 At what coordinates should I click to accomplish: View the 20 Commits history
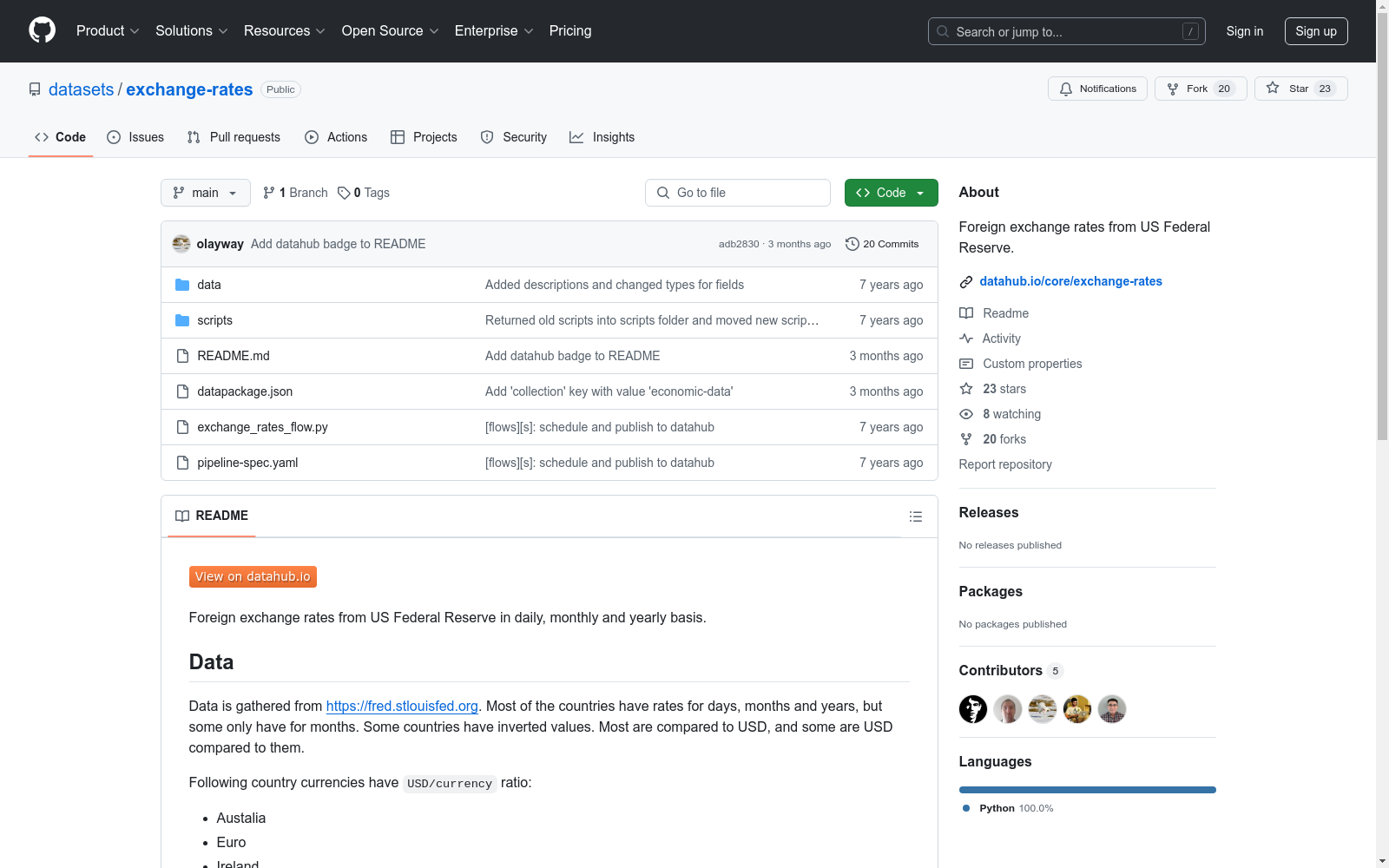(x=882, y=244)
